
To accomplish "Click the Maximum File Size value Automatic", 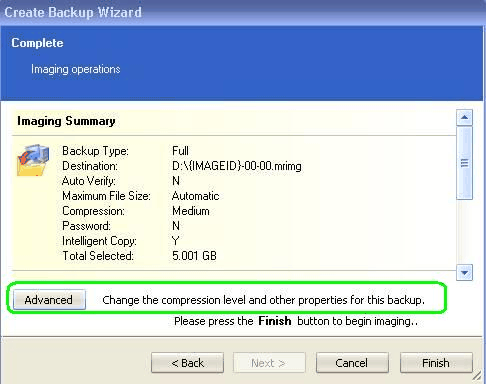I will (195, 196).
